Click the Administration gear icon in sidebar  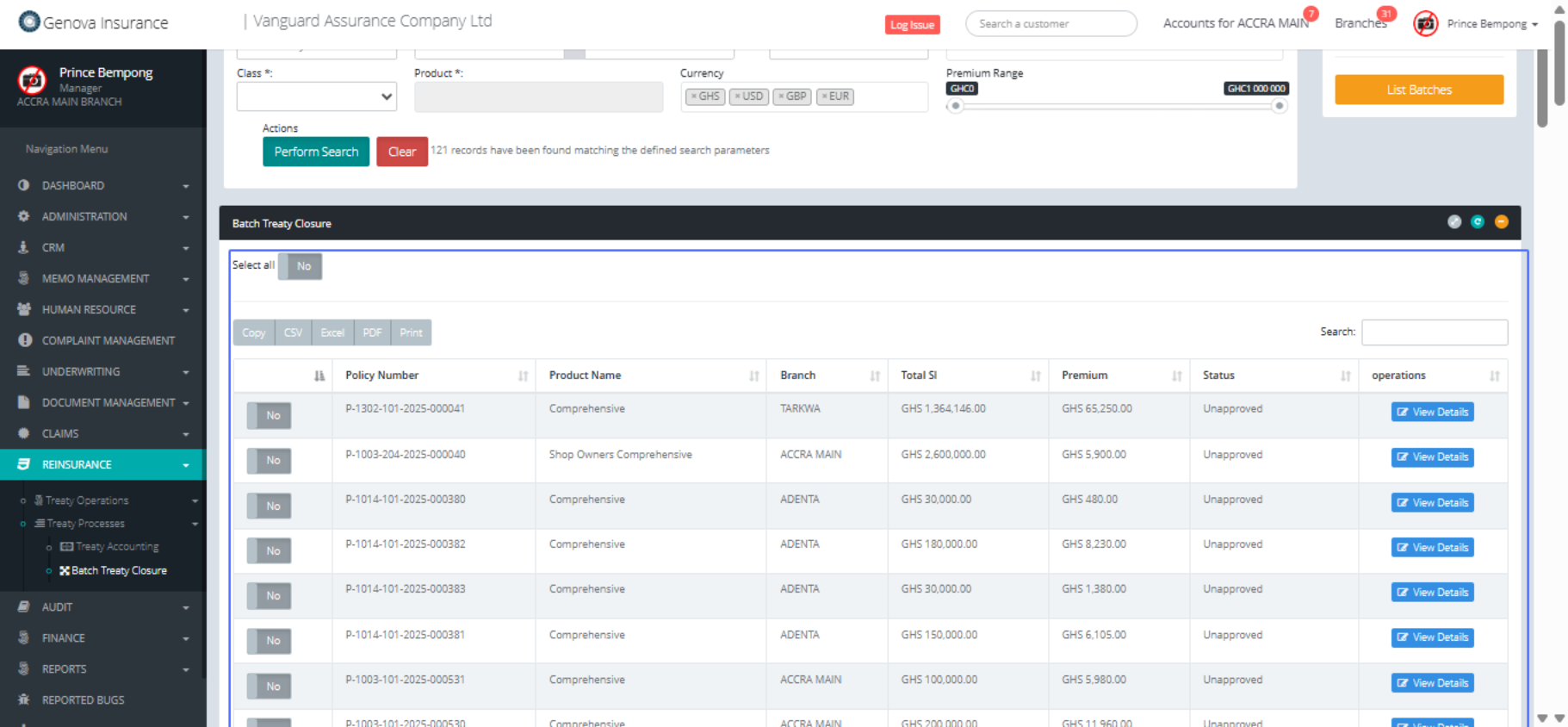tap(23, 216)
